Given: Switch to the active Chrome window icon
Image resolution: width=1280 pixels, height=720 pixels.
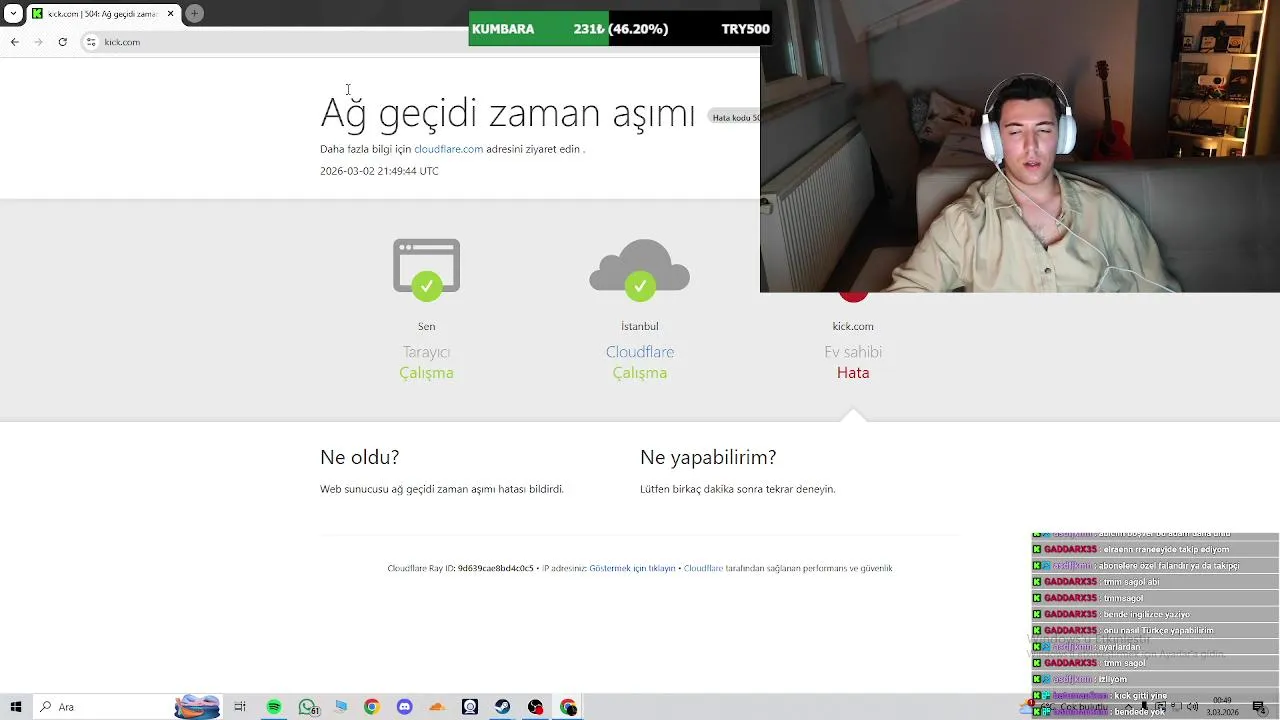Looking at the screenshot, I should [x=569, y=707].
